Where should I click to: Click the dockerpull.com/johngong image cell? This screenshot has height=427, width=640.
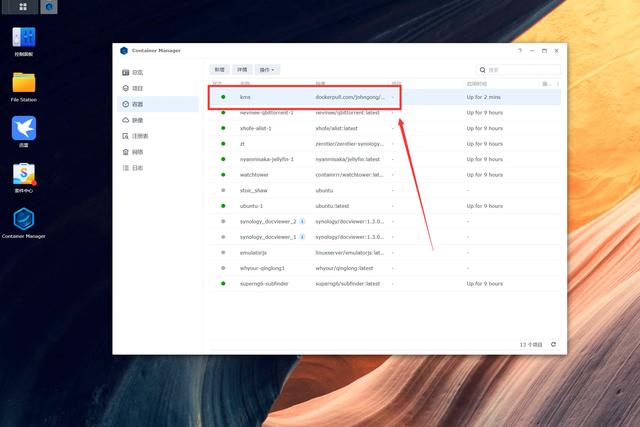tap(350, 97)
